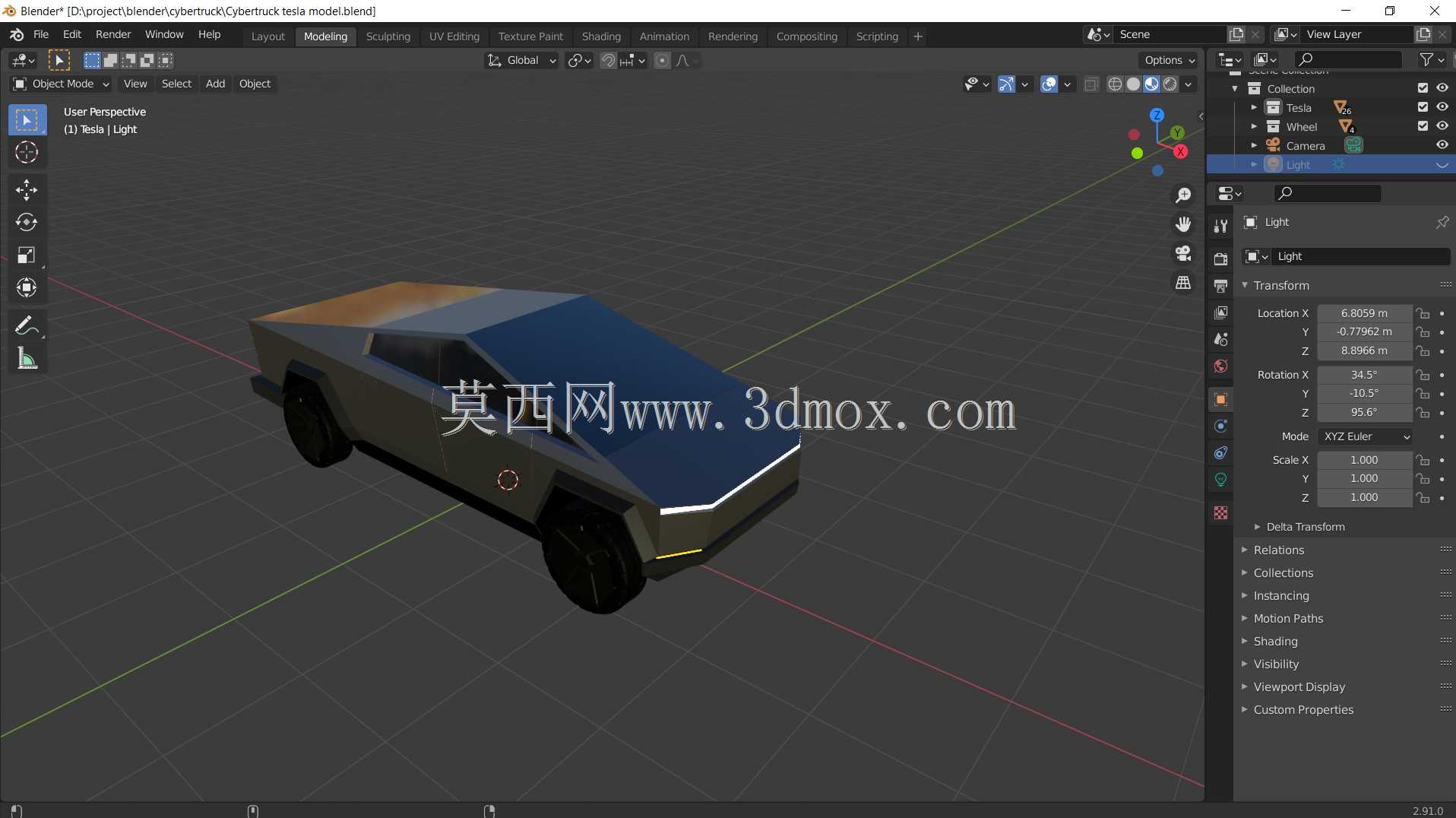
Task: Collapse the Transform panel
Action: tap(1245, 285)
